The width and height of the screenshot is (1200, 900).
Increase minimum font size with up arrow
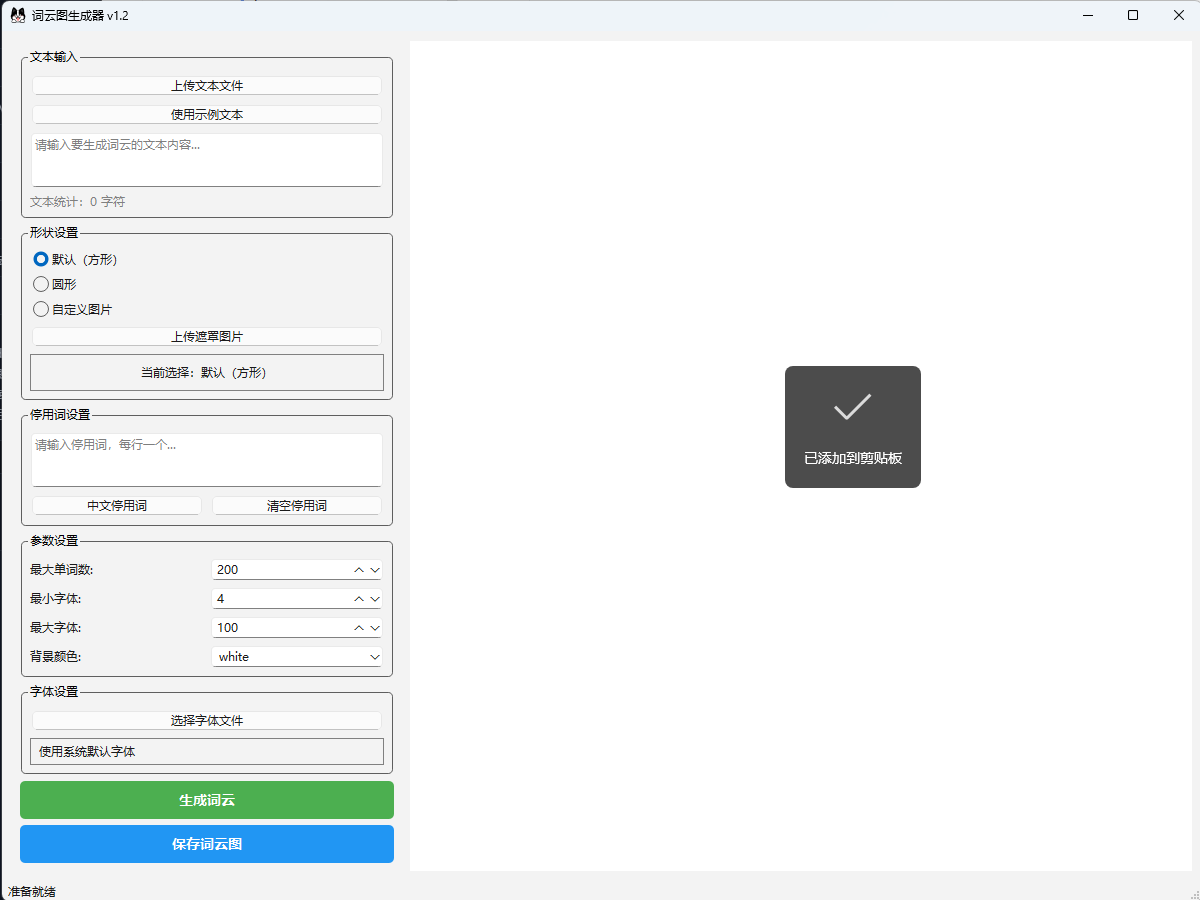[359, 599]
